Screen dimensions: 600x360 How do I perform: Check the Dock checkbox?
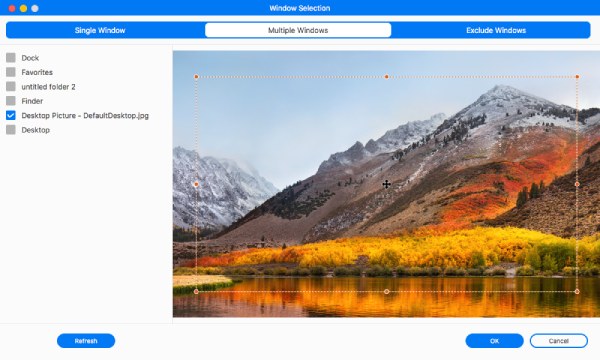pyautogui.click(x=11, y=58)
